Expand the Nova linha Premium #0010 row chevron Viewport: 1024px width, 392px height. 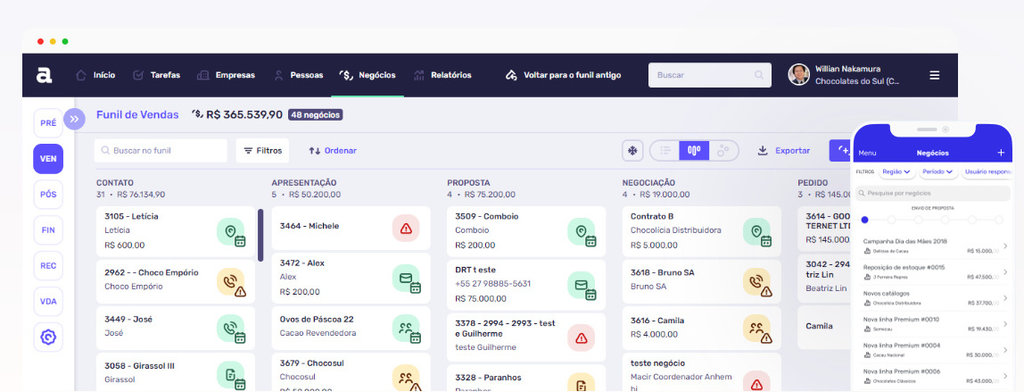1005,325
